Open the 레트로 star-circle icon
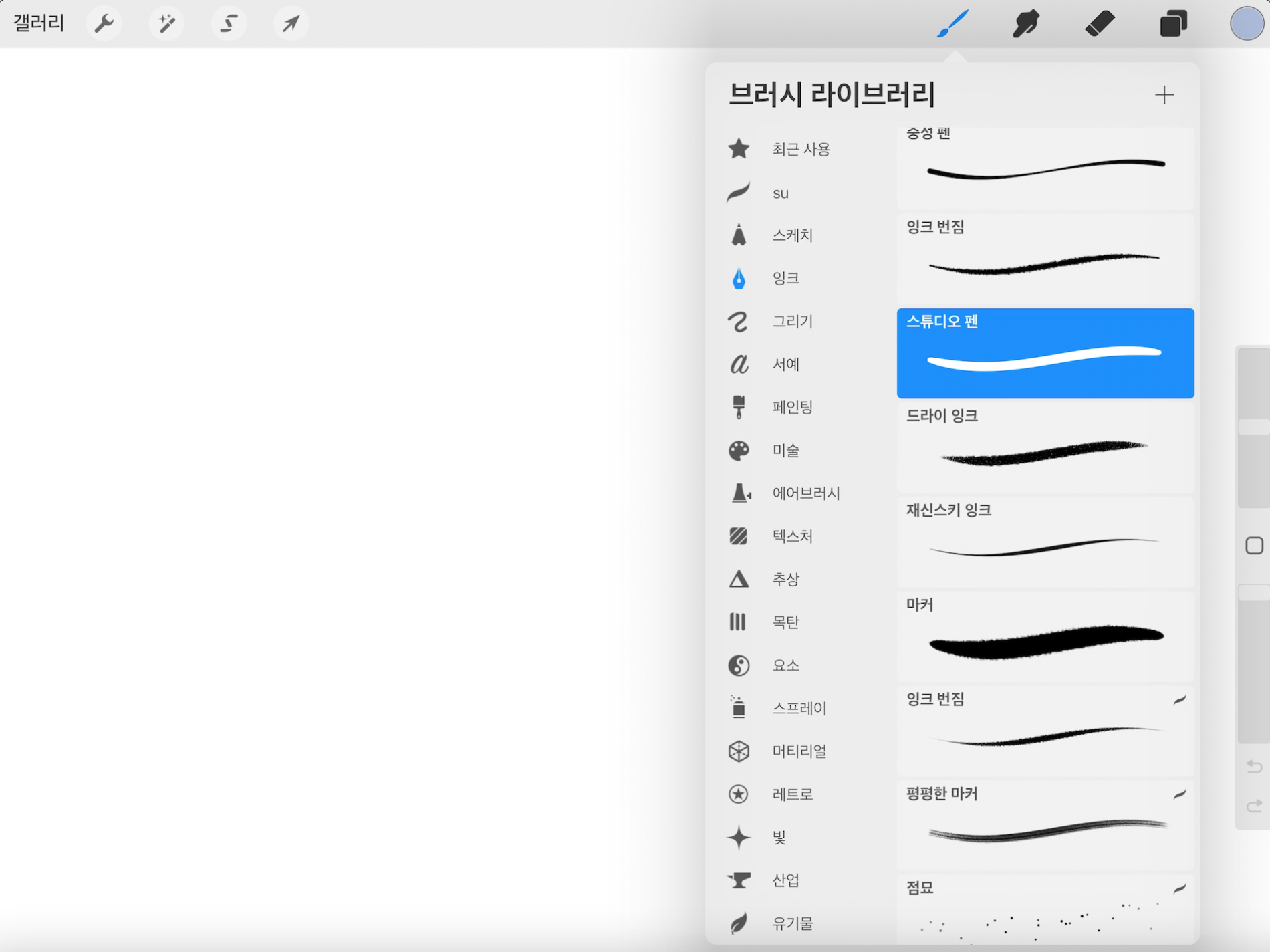This screenshot has height=952, width=1270. (739, 794)
